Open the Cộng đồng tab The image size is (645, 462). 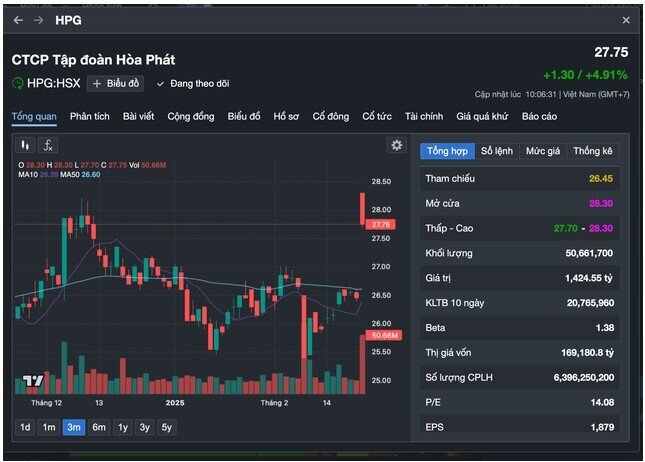coord(191,116)
